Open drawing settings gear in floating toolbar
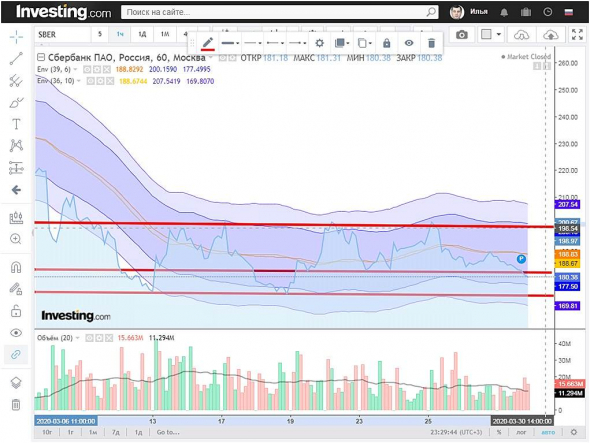590x443 pixels. [x=319, y=43]
